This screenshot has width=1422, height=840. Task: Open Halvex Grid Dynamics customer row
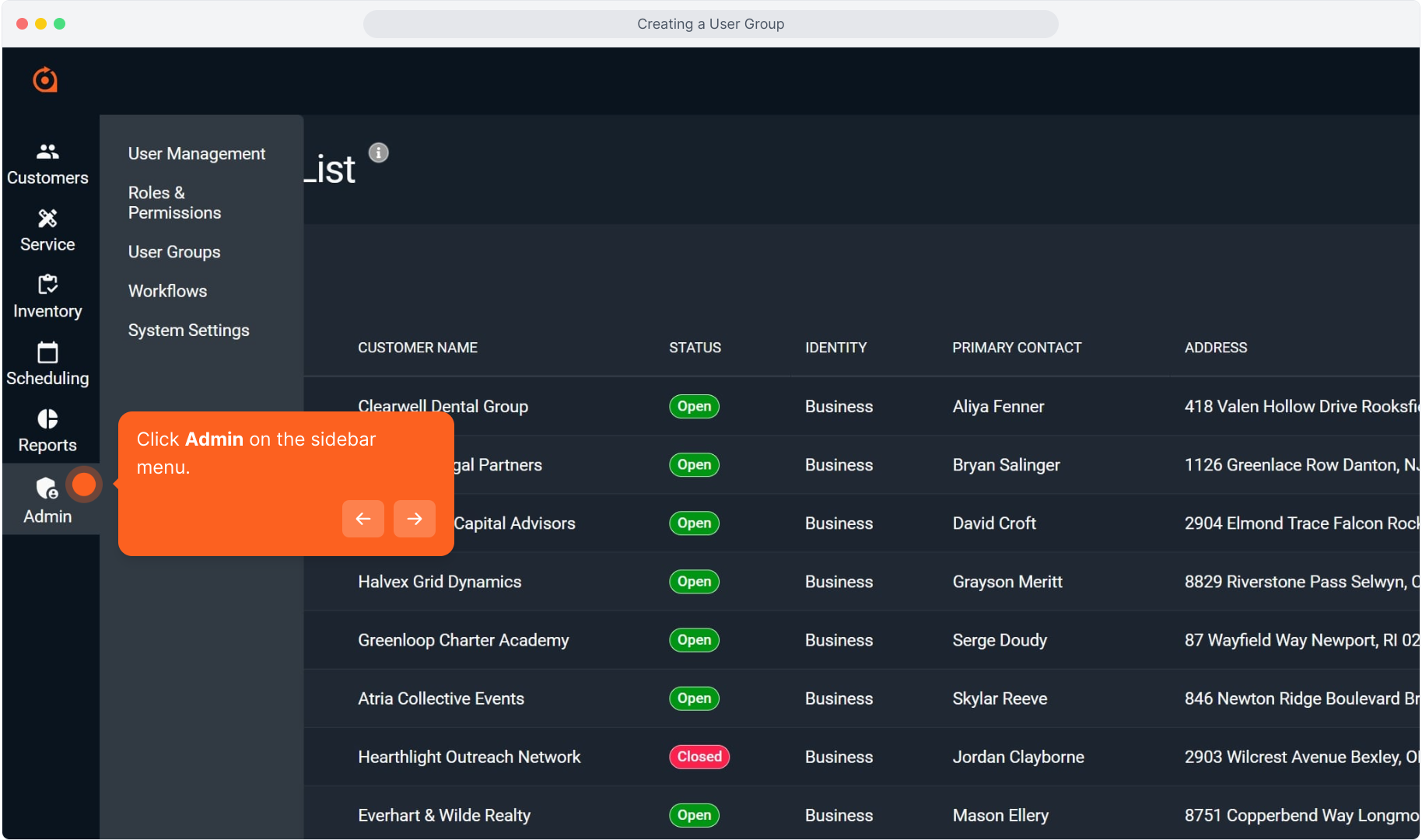tap(440, 582)
